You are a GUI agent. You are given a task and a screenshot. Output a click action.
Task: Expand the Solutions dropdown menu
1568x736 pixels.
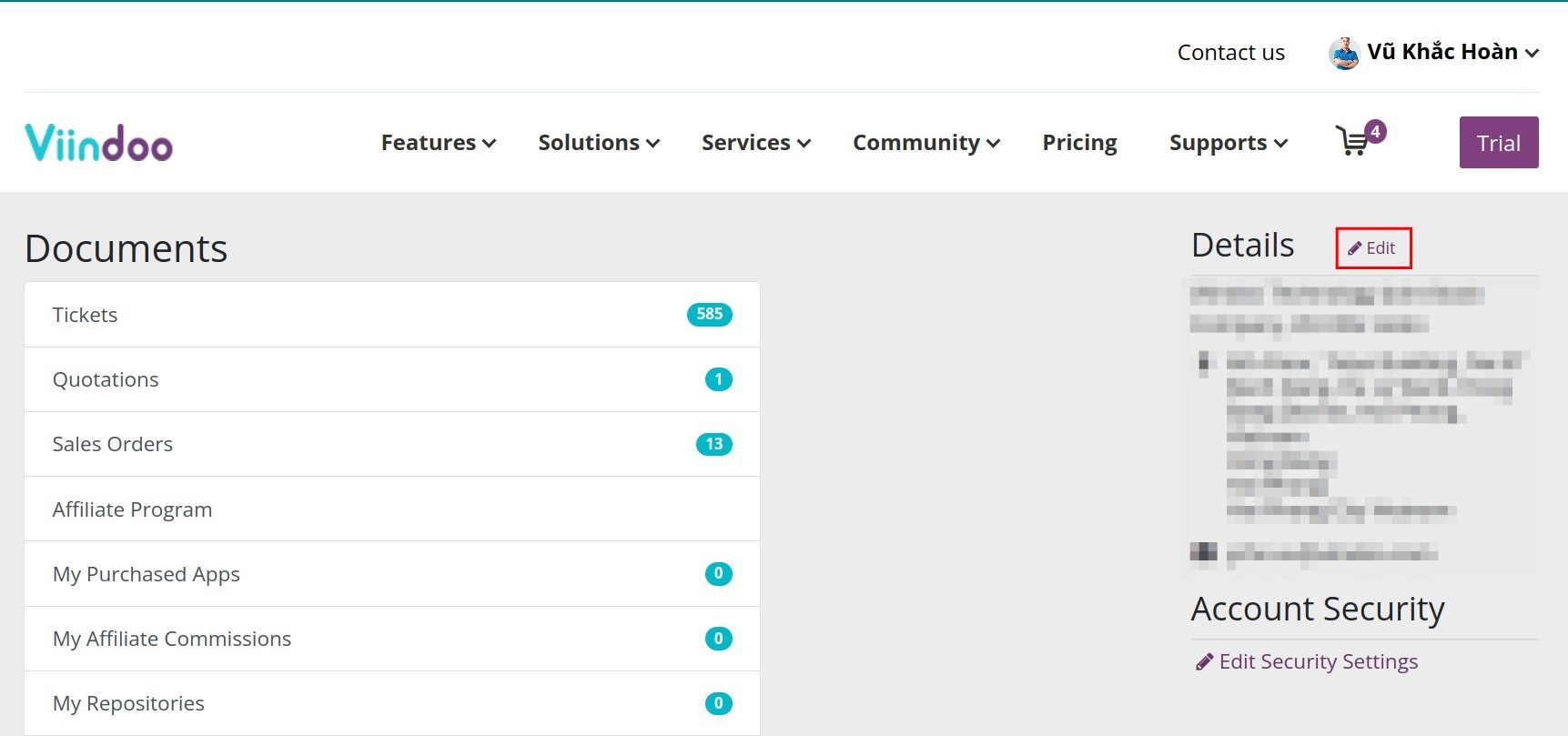coord(598,143)
